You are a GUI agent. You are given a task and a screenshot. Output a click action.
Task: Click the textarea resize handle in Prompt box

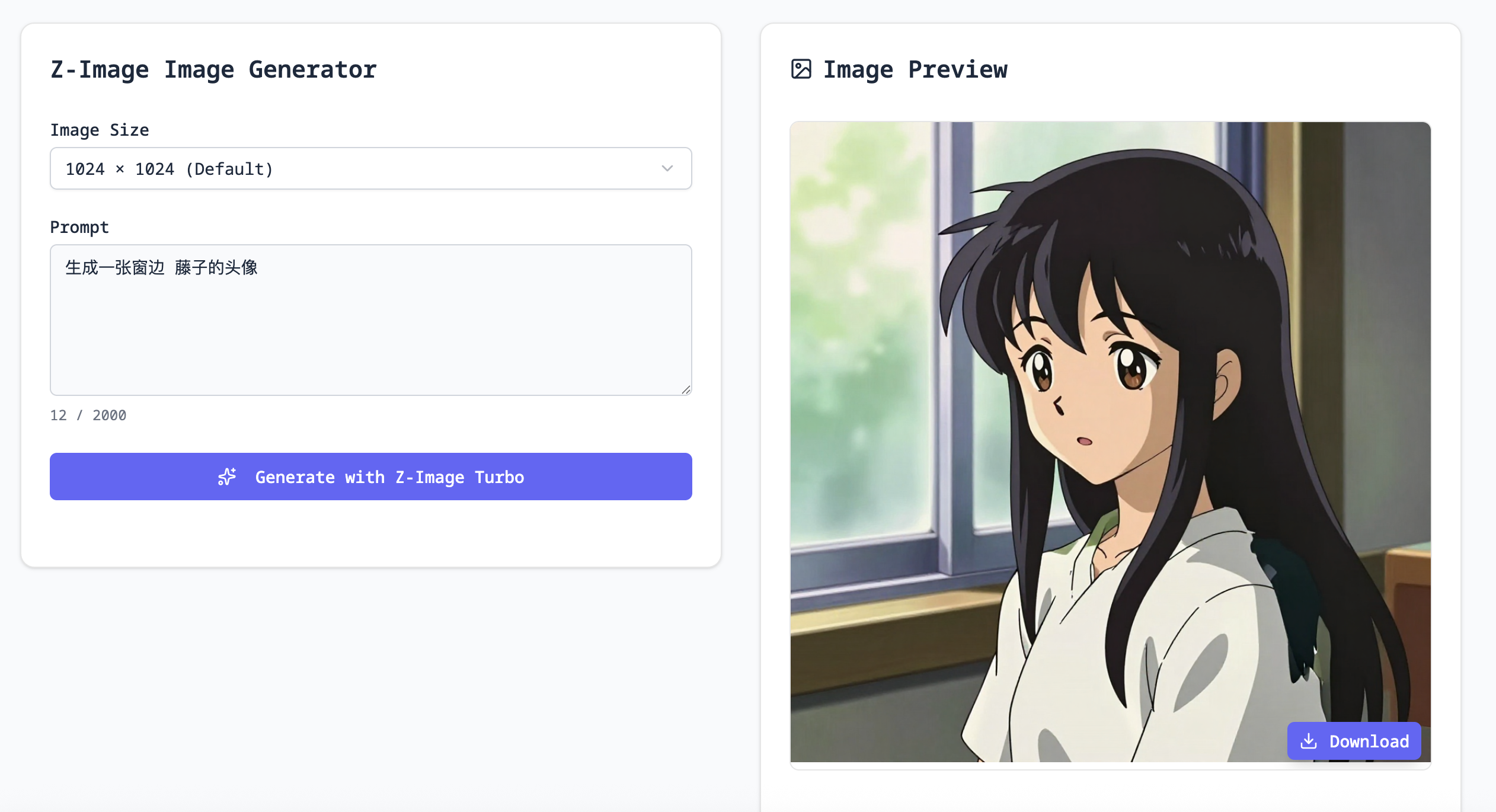tap(686, 389)
